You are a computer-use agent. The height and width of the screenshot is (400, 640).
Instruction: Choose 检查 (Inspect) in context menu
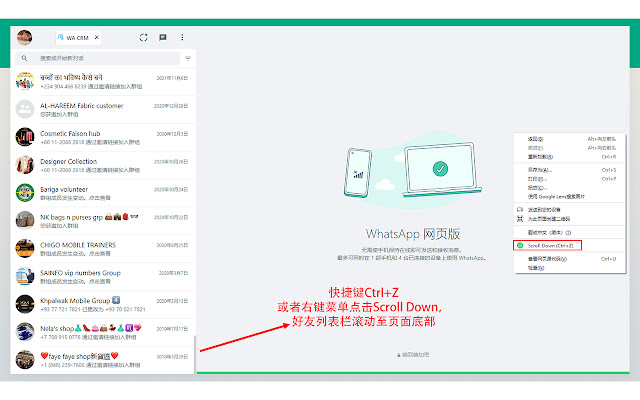pos(570,268)
